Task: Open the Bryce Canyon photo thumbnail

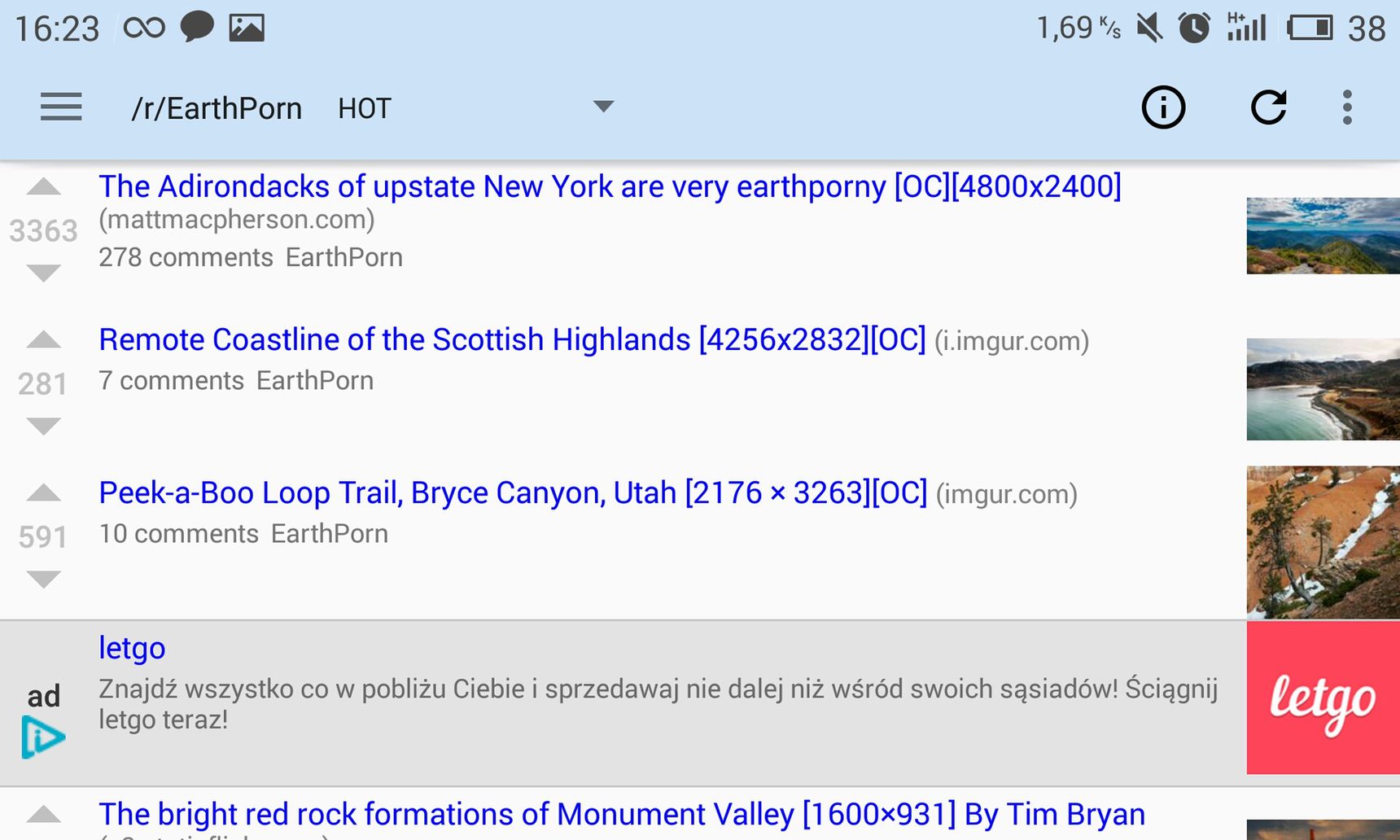Action: [x=1323, y=542]
